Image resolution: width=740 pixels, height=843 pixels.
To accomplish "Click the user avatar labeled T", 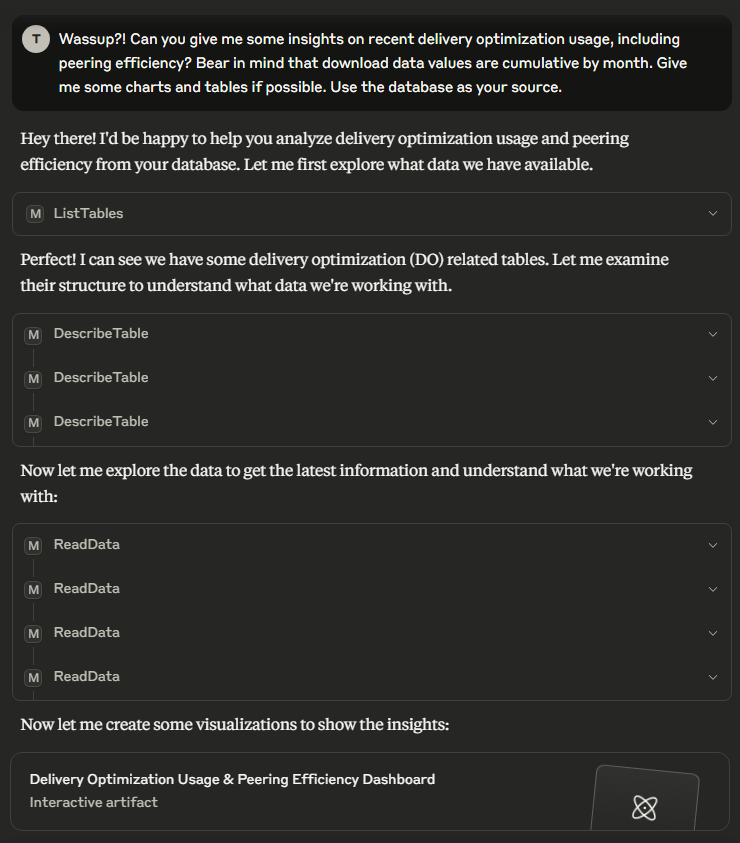I will tap(36, 39).
